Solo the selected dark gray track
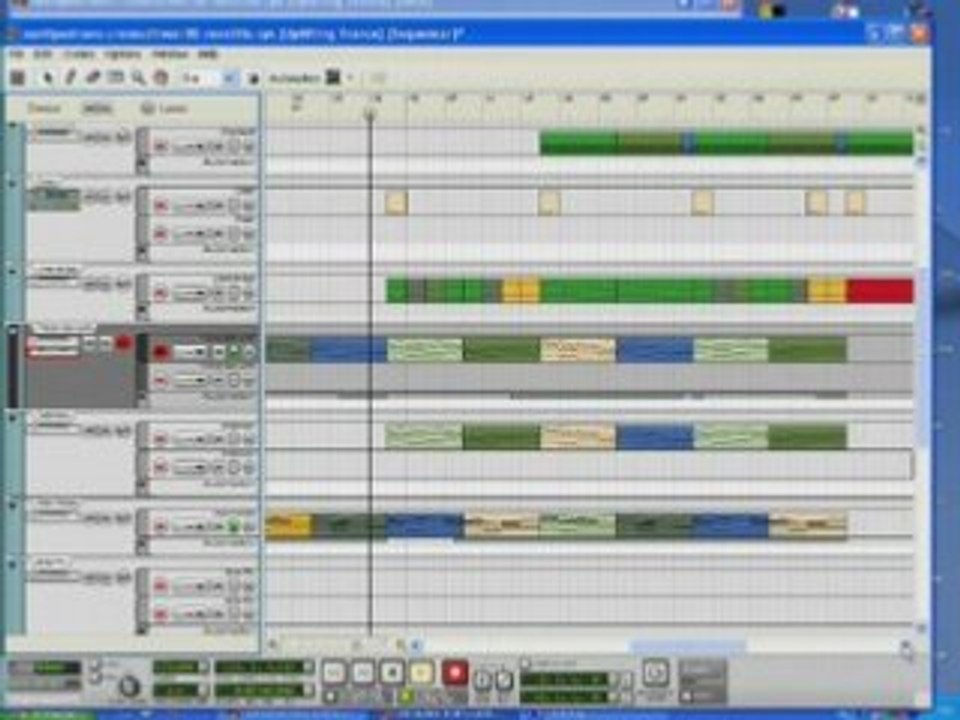Screen dimensions: 960x720 click(x=105, y=344)
